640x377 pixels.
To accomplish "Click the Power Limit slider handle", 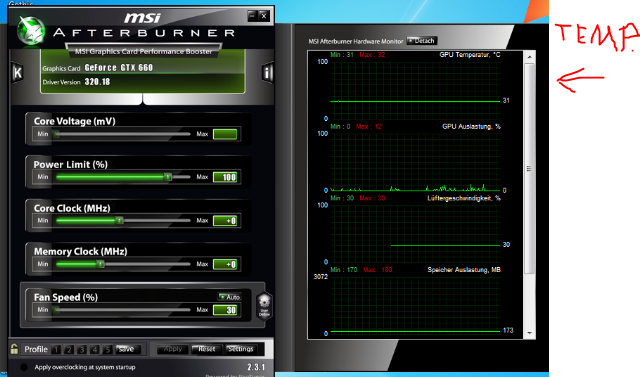I will pos(167,177).
